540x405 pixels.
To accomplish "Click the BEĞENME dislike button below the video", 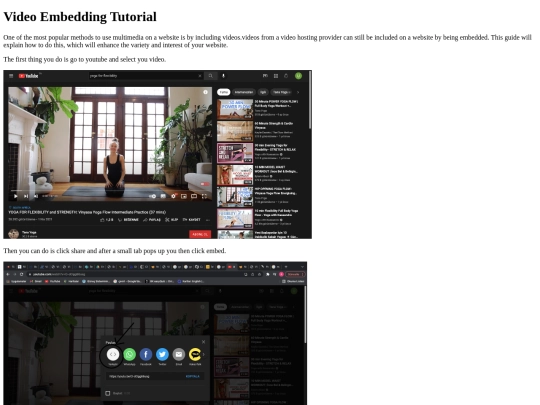I will click(128, 220).
